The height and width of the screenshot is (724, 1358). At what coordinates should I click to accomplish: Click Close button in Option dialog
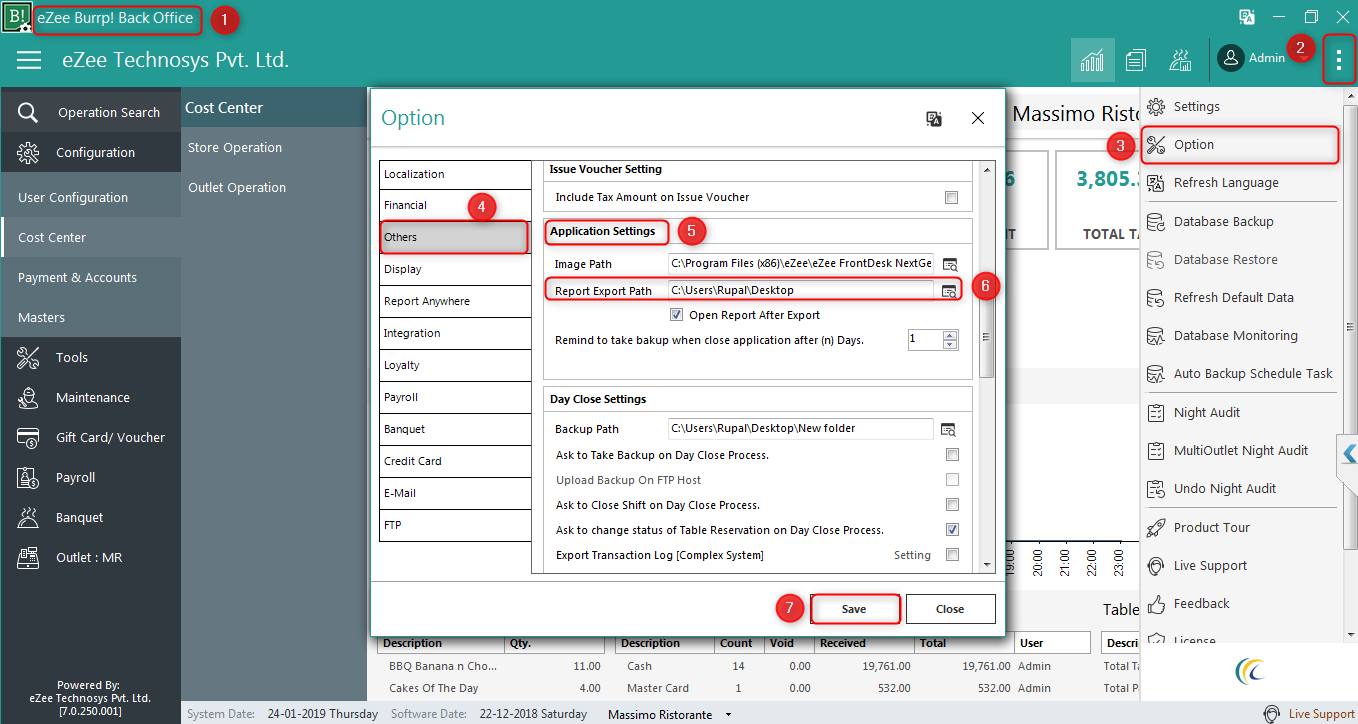coord(950,609)
